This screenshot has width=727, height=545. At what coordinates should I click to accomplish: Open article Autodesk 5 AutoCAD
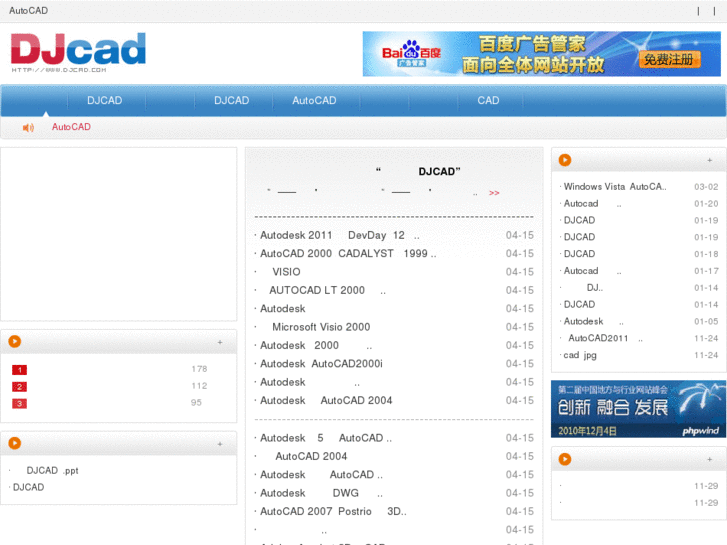coord(326,438)
